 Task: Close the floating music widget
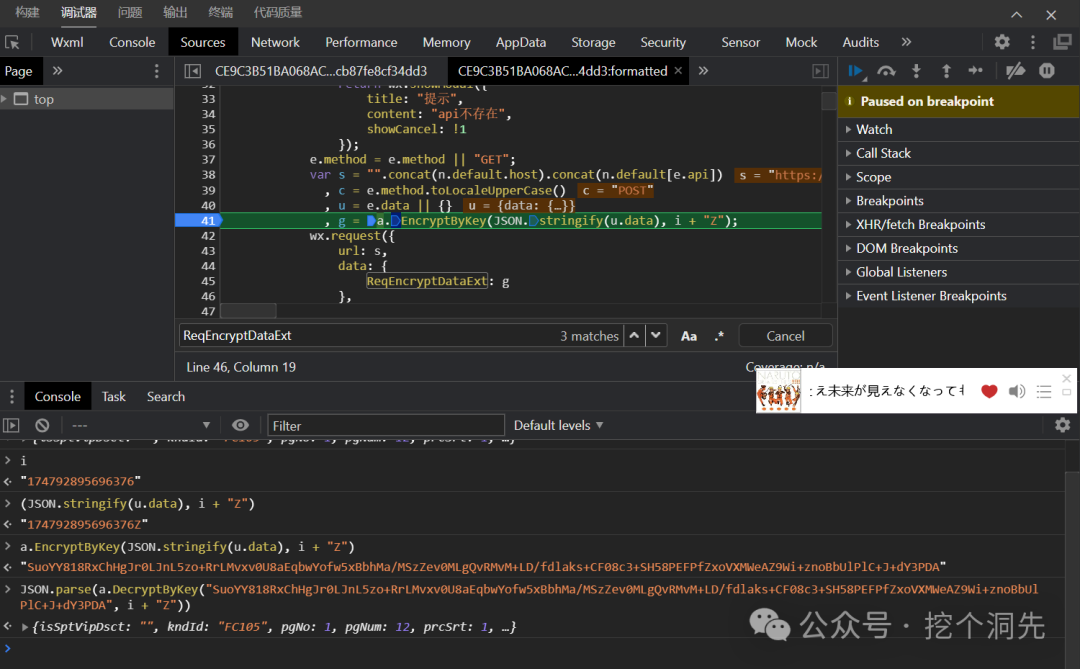[x=1067, y=378]
